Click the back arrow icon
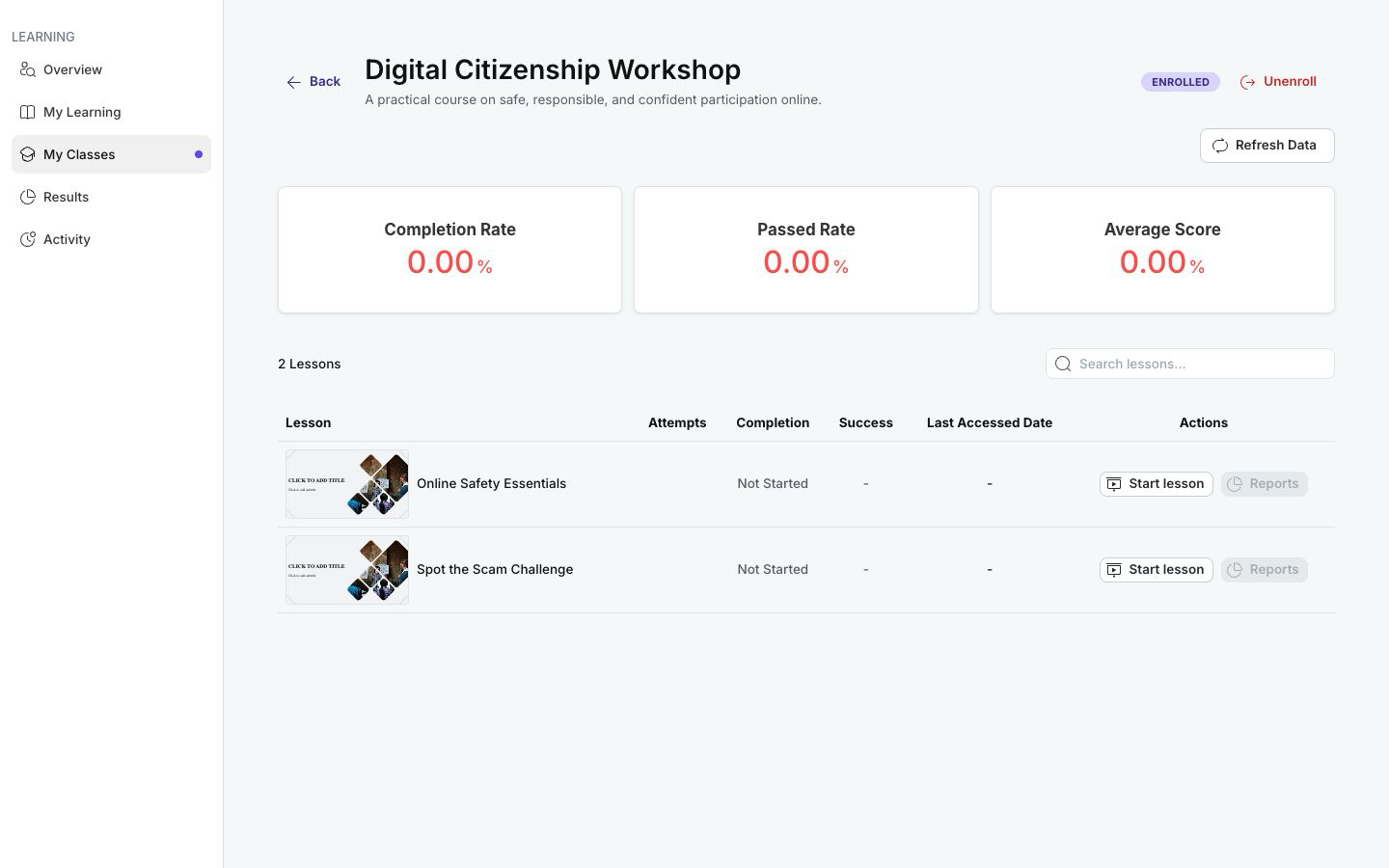The image size is (1389, 868). pos(294,82)
